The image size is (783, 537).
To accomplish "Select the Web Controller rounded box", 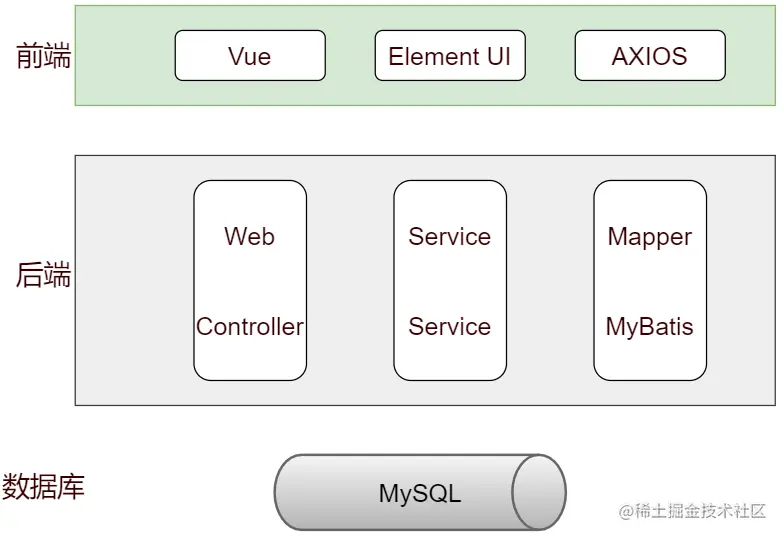I will click(x=250, y=280).
